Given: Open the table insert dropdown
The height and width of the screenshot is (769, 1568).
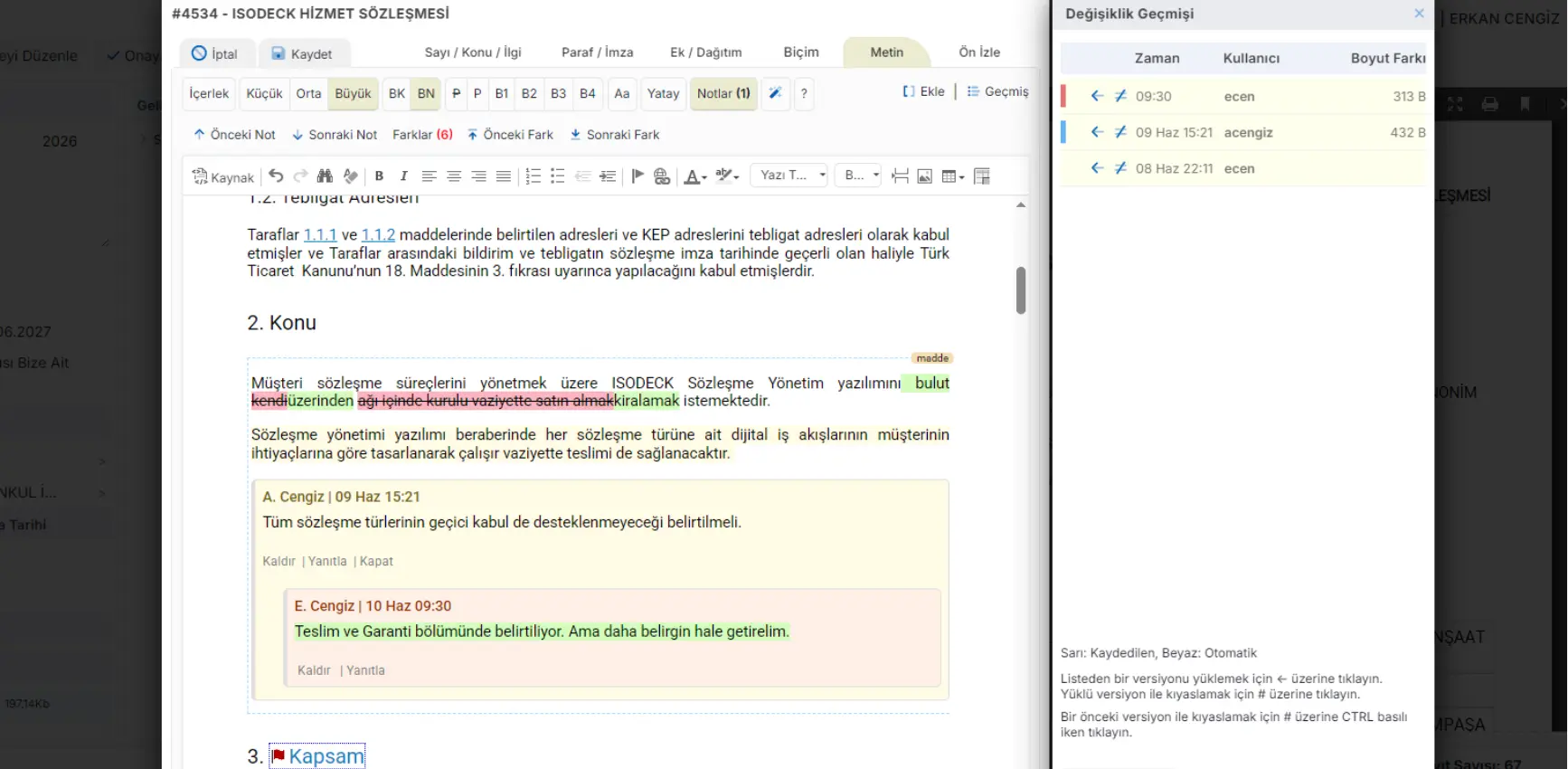Looking at the screenshot, I should point(953,176).
